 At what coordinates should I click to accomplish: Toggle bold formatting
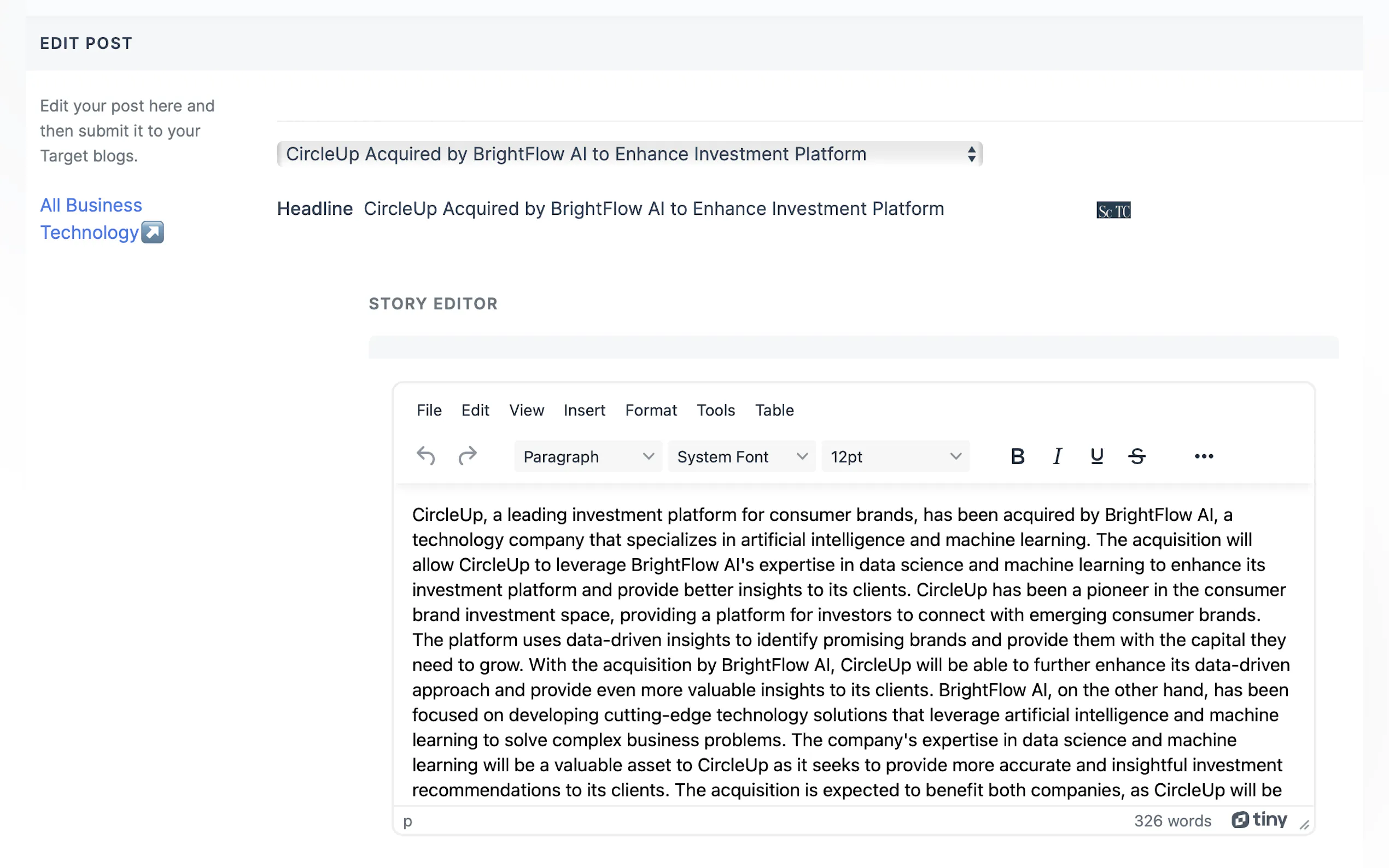(x=1017, y=456)
